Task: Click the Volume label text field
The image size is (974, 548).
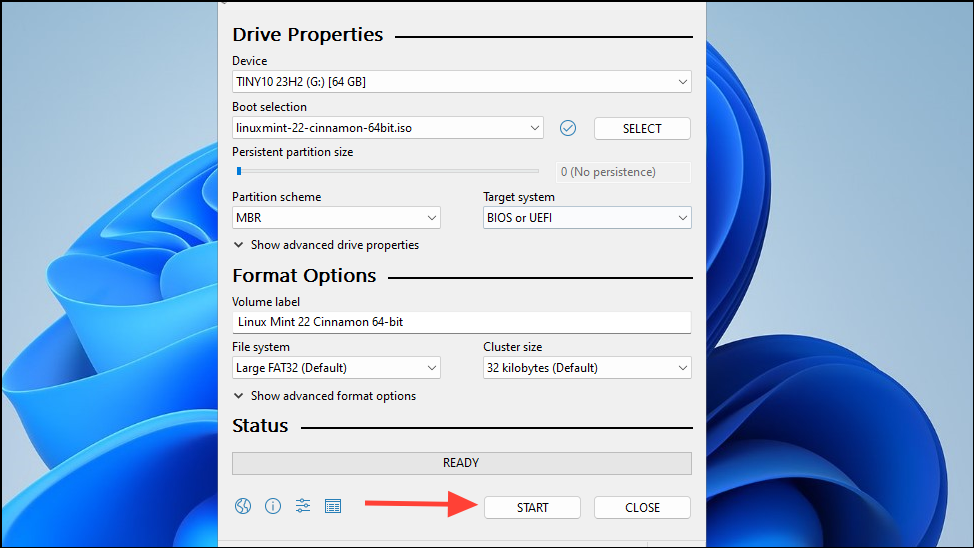Action: tap(462, 322)
